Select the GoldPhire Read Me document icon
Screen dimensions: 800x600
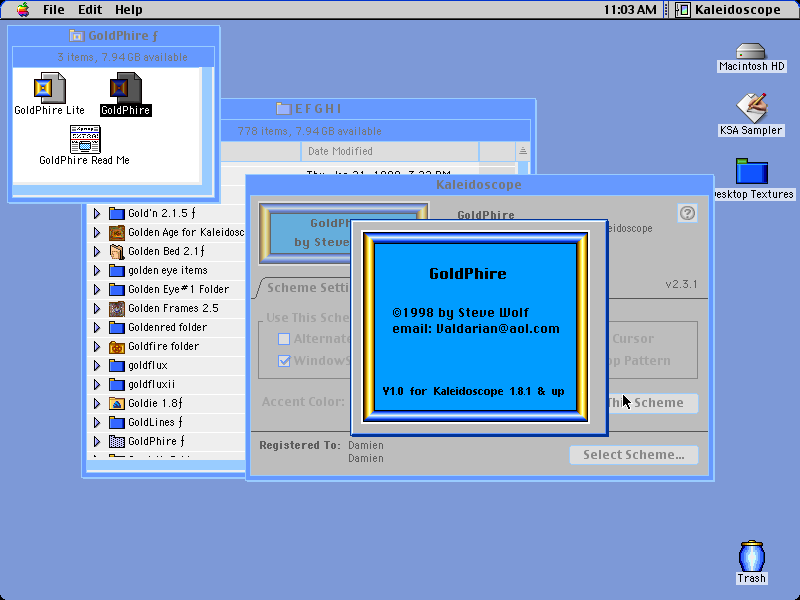85,139
